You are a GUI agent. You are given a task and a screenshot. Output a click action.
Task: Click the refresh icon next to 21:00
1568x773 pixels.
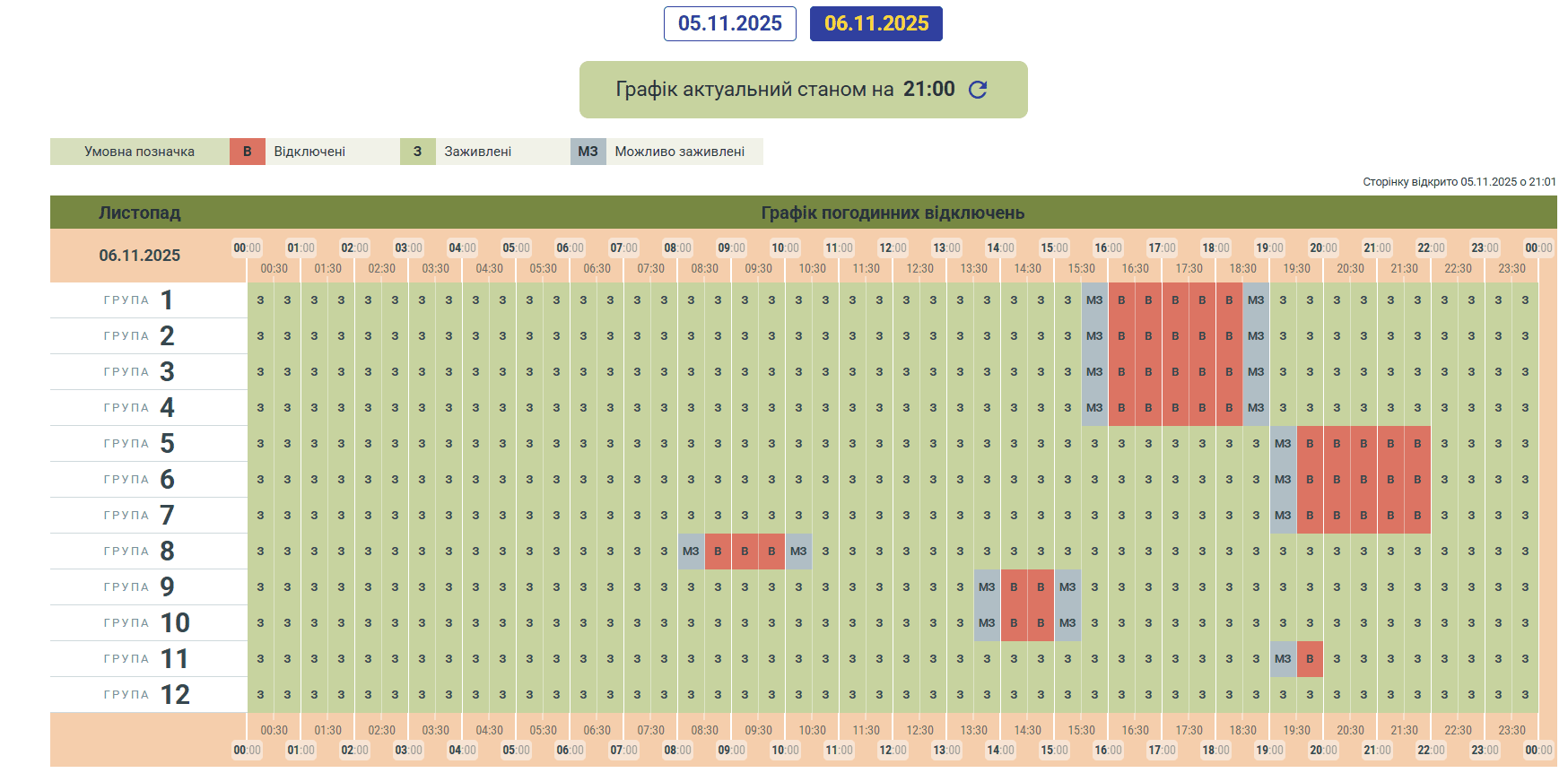tap(978, 90)
